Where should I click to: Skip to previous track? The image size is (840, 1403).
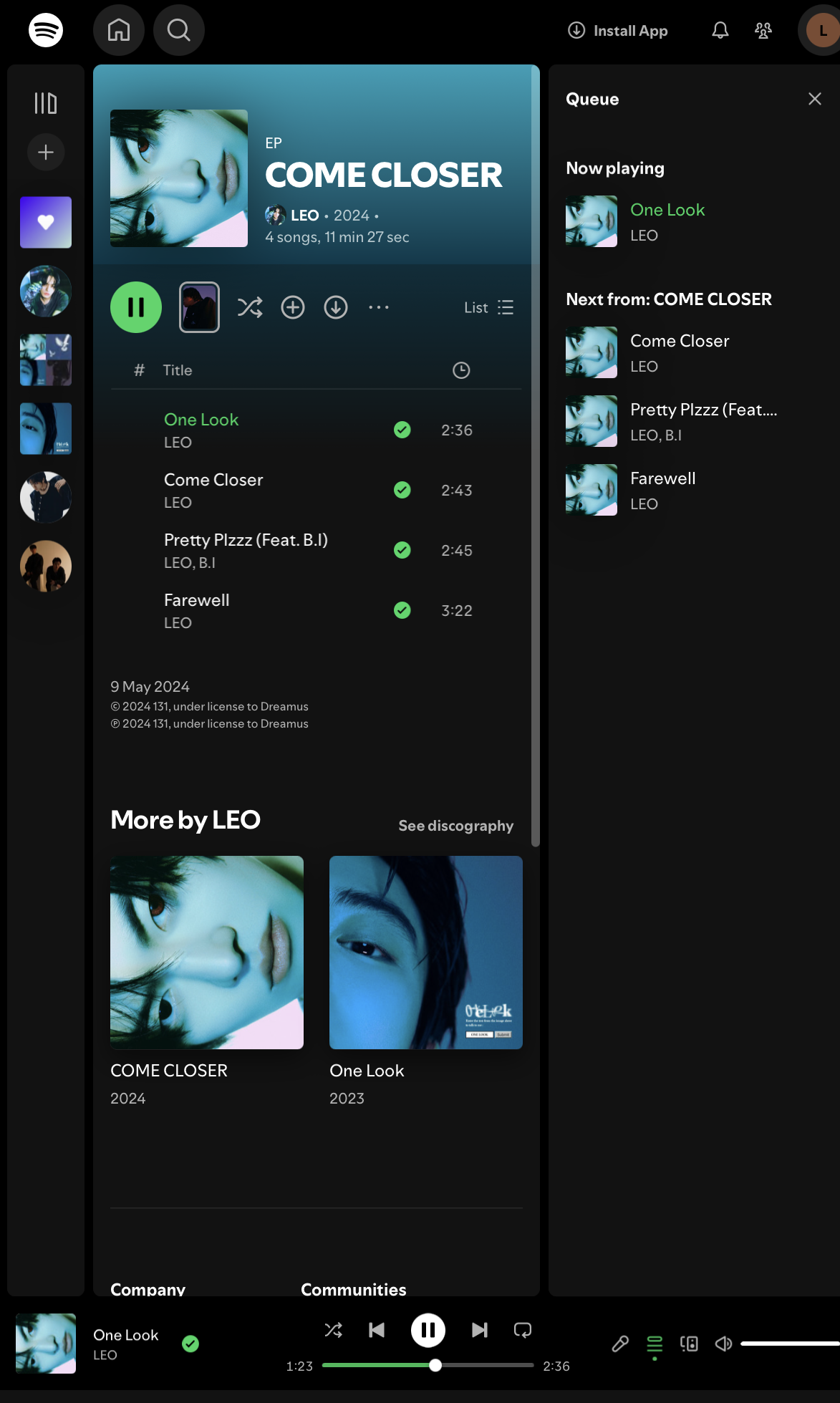point(377,1330)
